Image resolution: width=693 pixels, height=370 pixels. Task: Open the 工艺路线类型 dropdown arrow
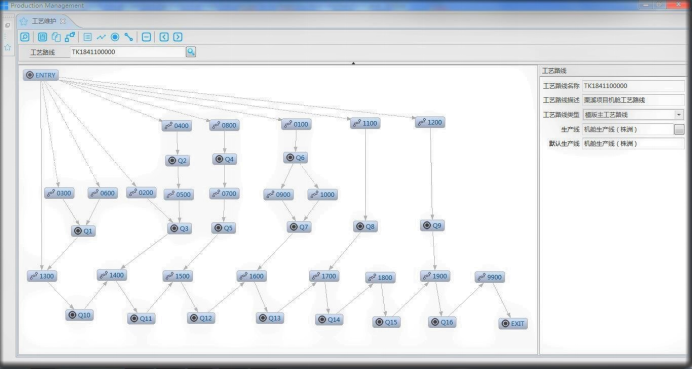point(679,115)
